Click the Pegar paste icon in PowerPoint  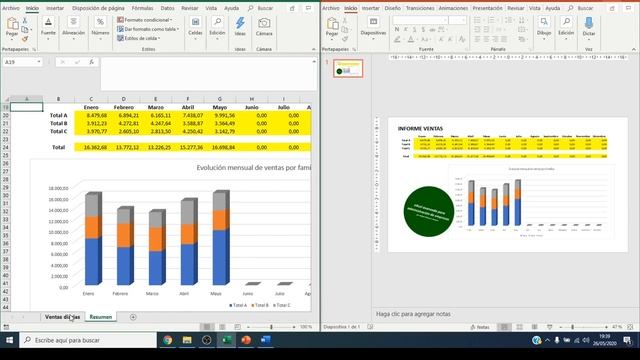[x=332, y=24]
